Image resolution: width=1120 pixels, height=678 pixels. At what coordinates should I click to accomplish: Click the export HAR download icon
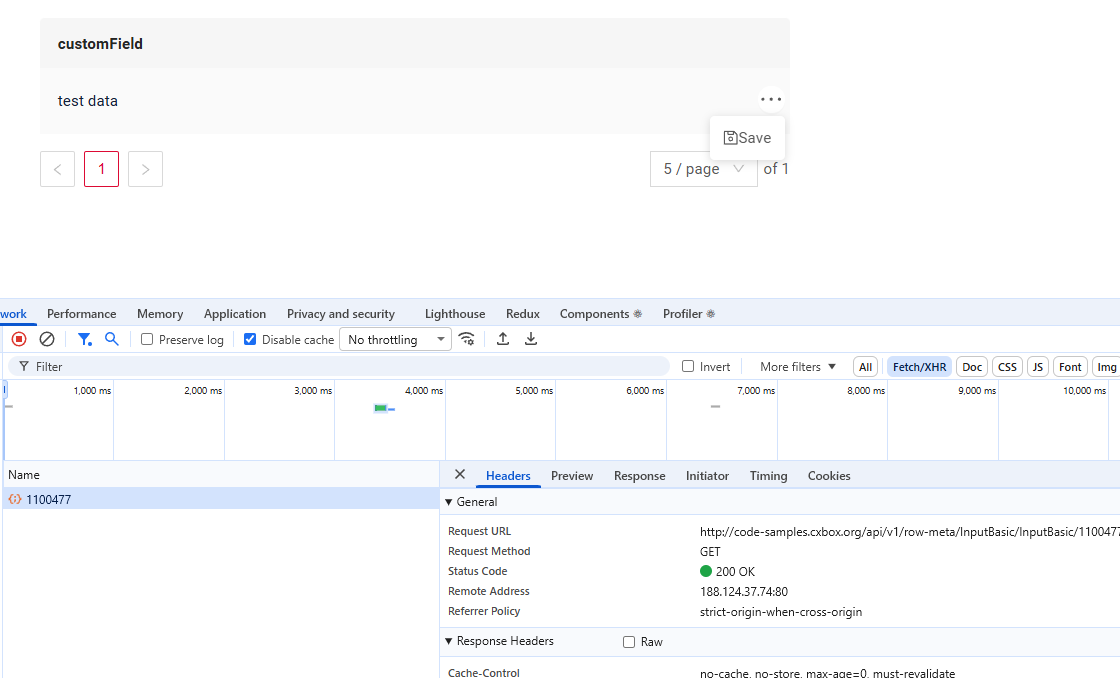pos(531,339)
